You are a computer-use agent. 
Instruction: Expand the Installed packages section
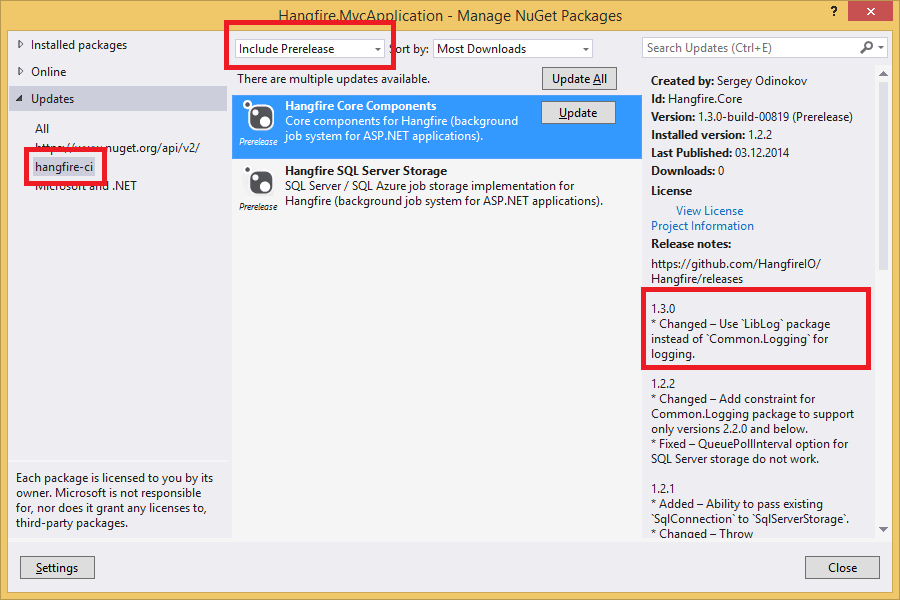coord(21,44)
